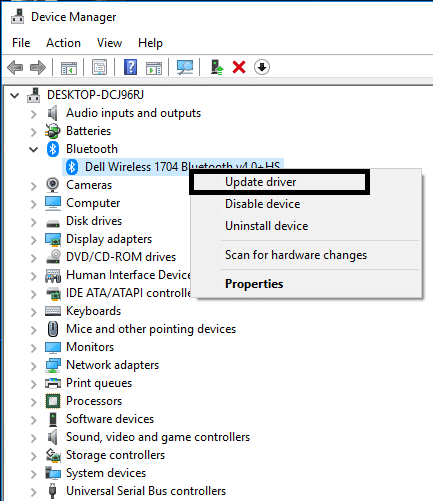433x501 pixels.
Task: Select the Sound, video and game controllers label
Action: coord(158,437)
